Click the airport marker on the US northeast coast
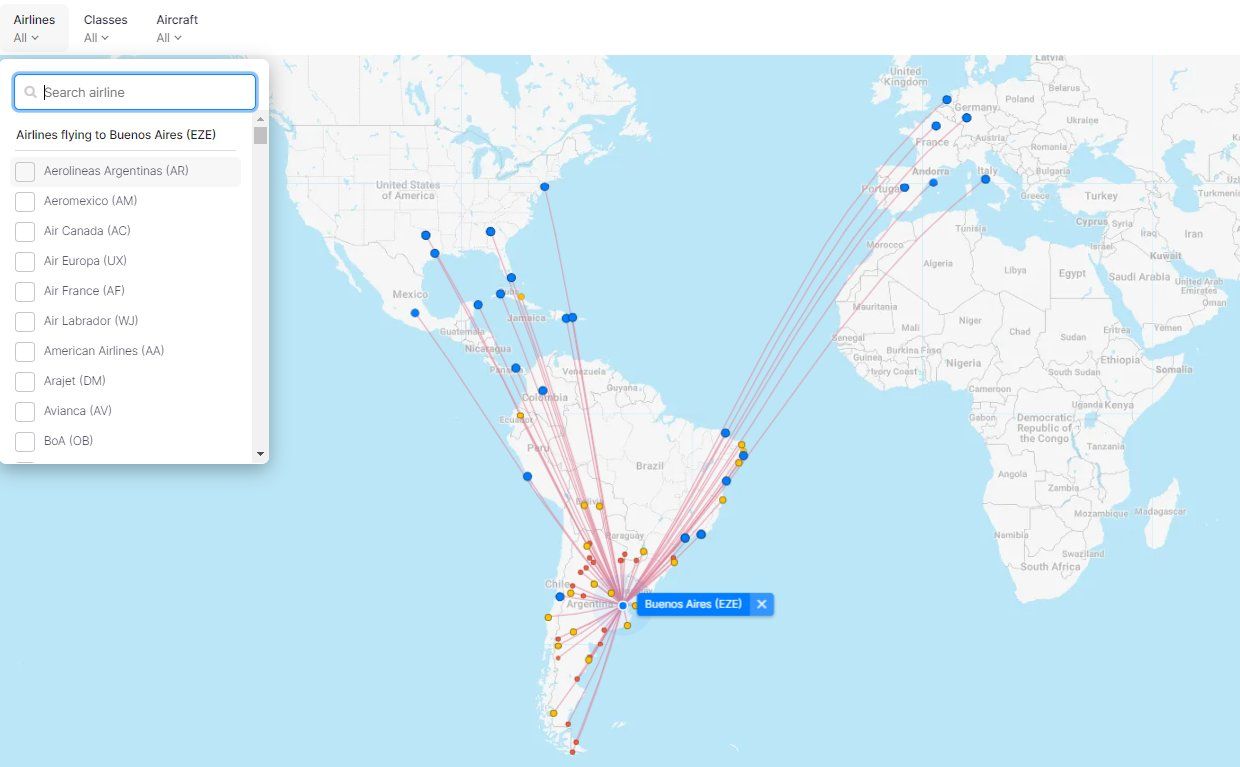Viewport: 1240px width, 767px height. 545,187
